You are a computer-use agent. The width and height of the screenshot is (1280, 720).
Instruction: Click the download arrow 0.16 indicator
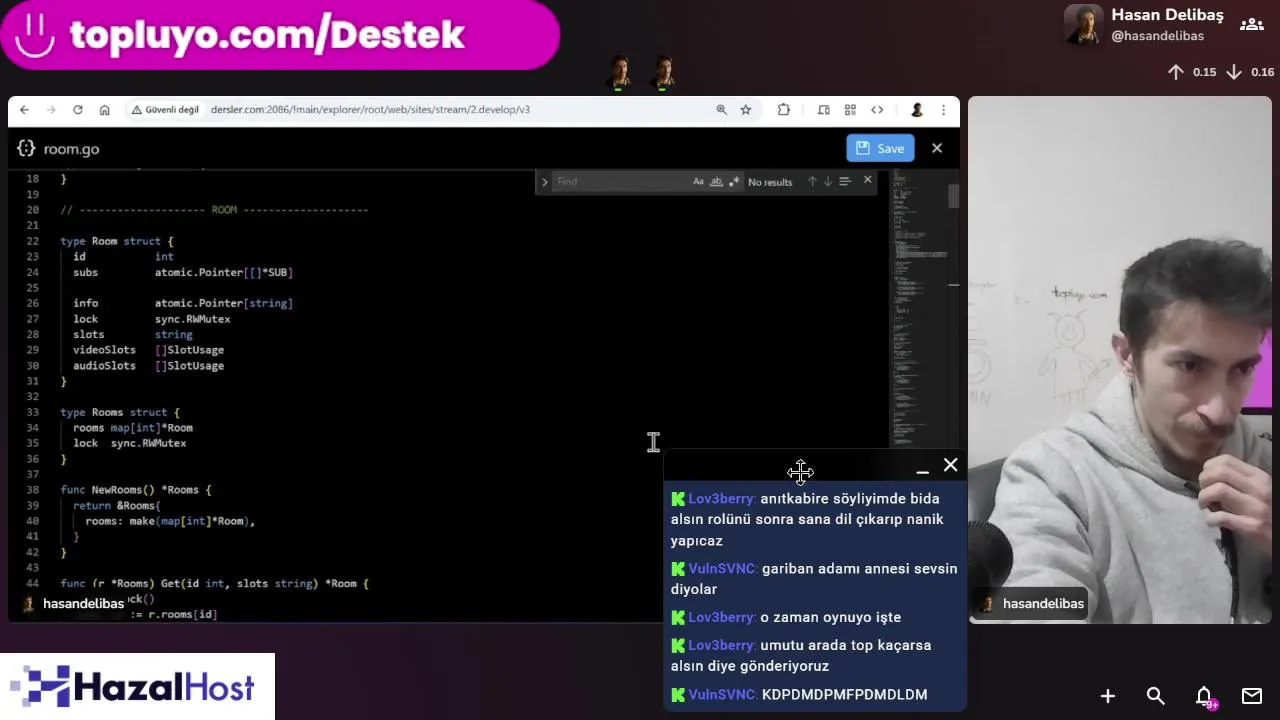point(1250,72)
